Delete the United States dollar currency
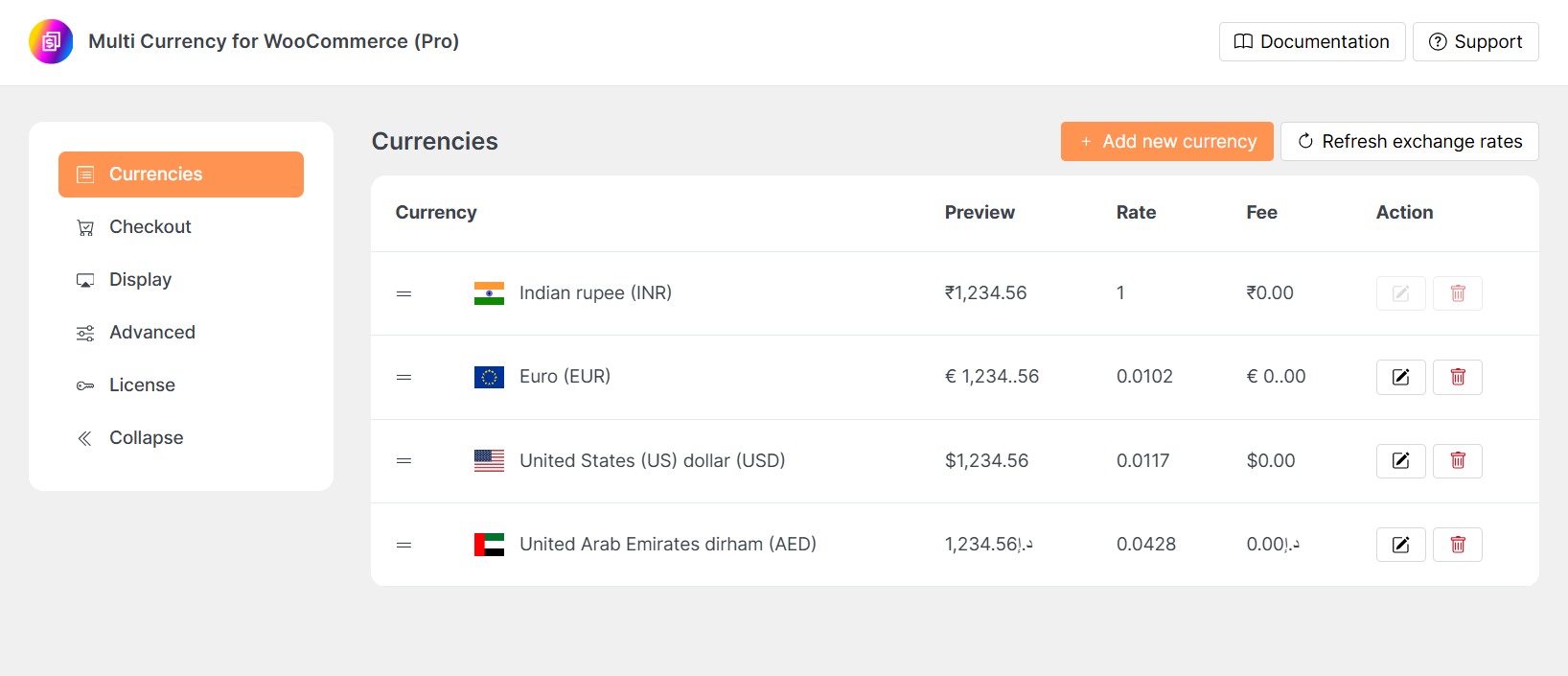Image resolution: width=1568 pixels, height=676 pixels. 1457,461
